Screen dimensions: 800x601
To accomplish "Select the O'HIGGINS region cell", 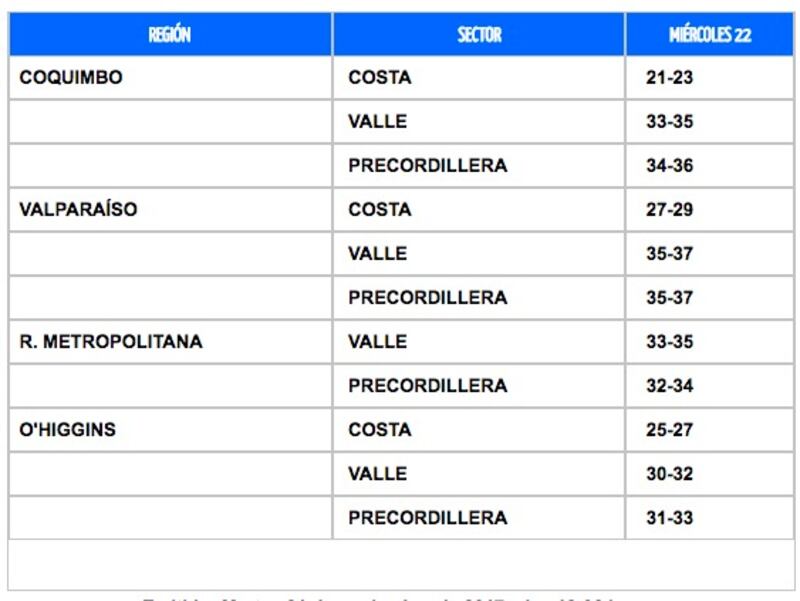I will (170, 430).
